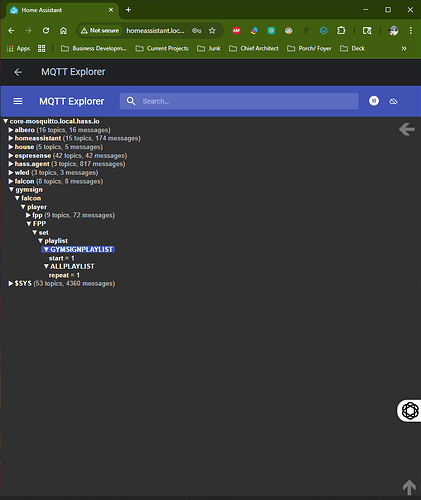The width and height of the screenshot is (421, 500).
Task: Collapse the core-mosquitto.local.hass.io root node
Action: [x=6, y=121]
